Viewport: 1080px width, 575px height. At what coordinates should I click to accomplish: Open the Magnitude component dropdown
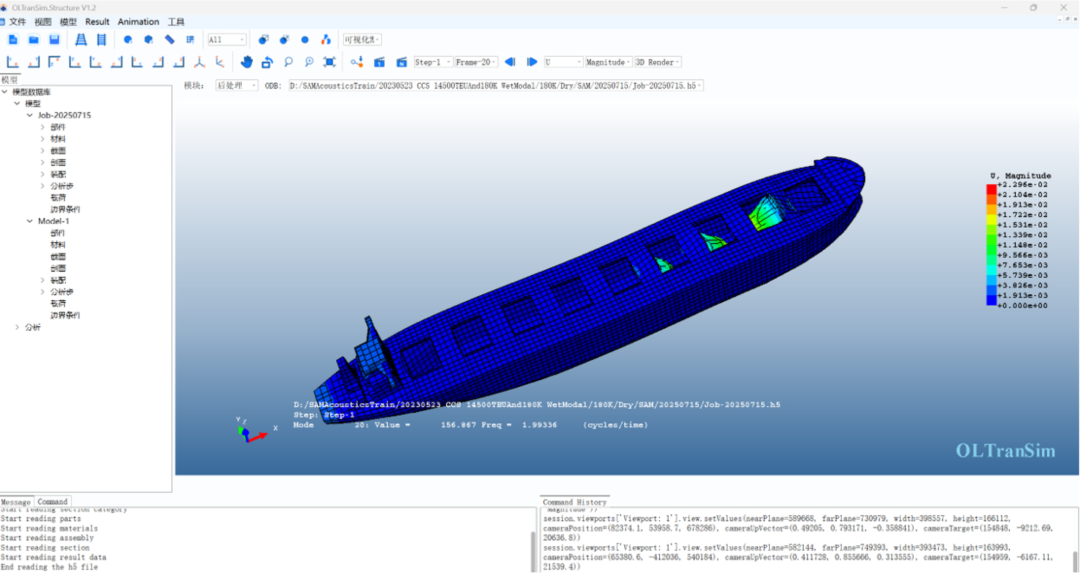click(608, 62)
